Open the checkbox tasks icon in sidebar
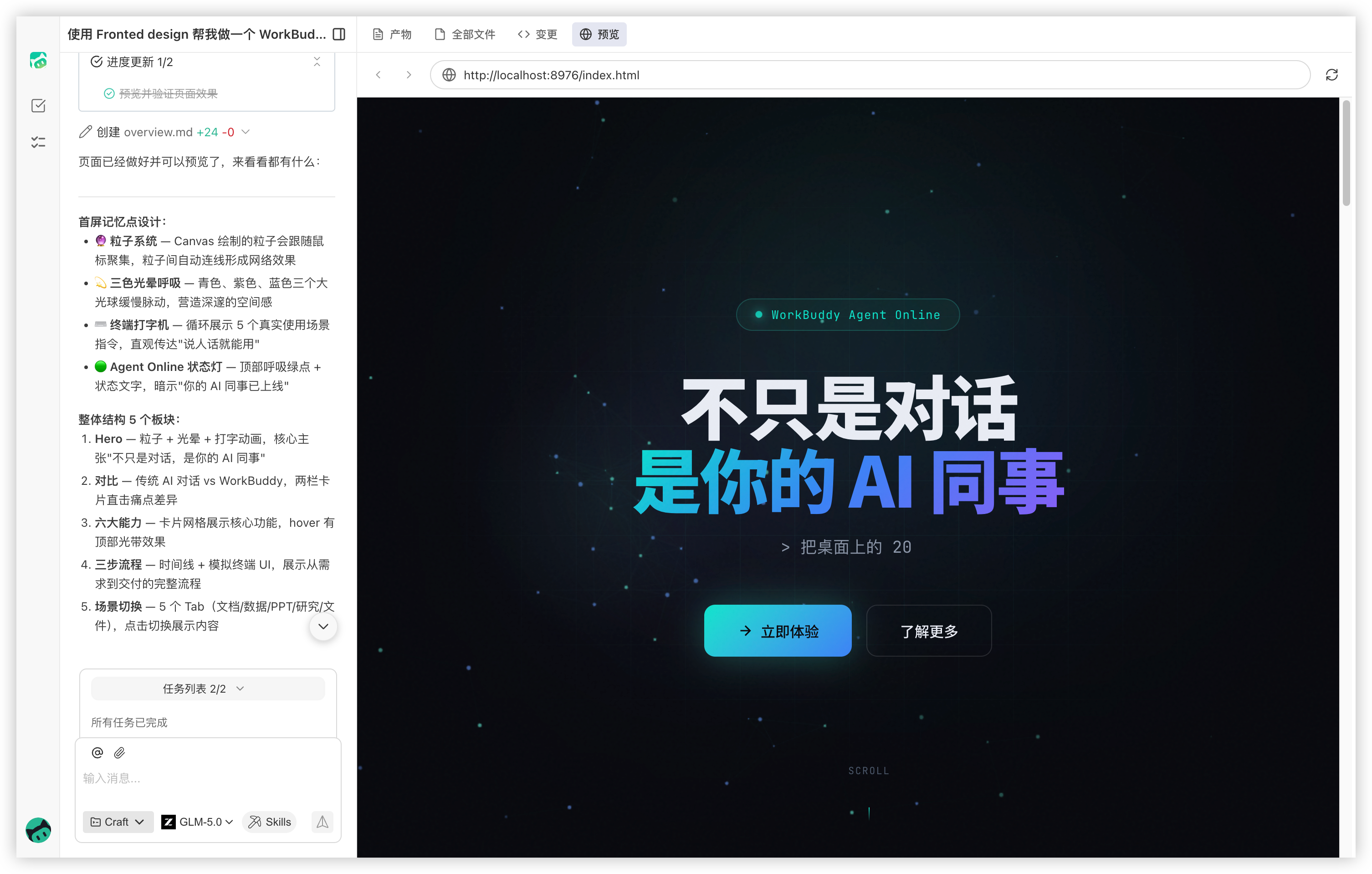 pyautogui.click(x=38, y=105)
